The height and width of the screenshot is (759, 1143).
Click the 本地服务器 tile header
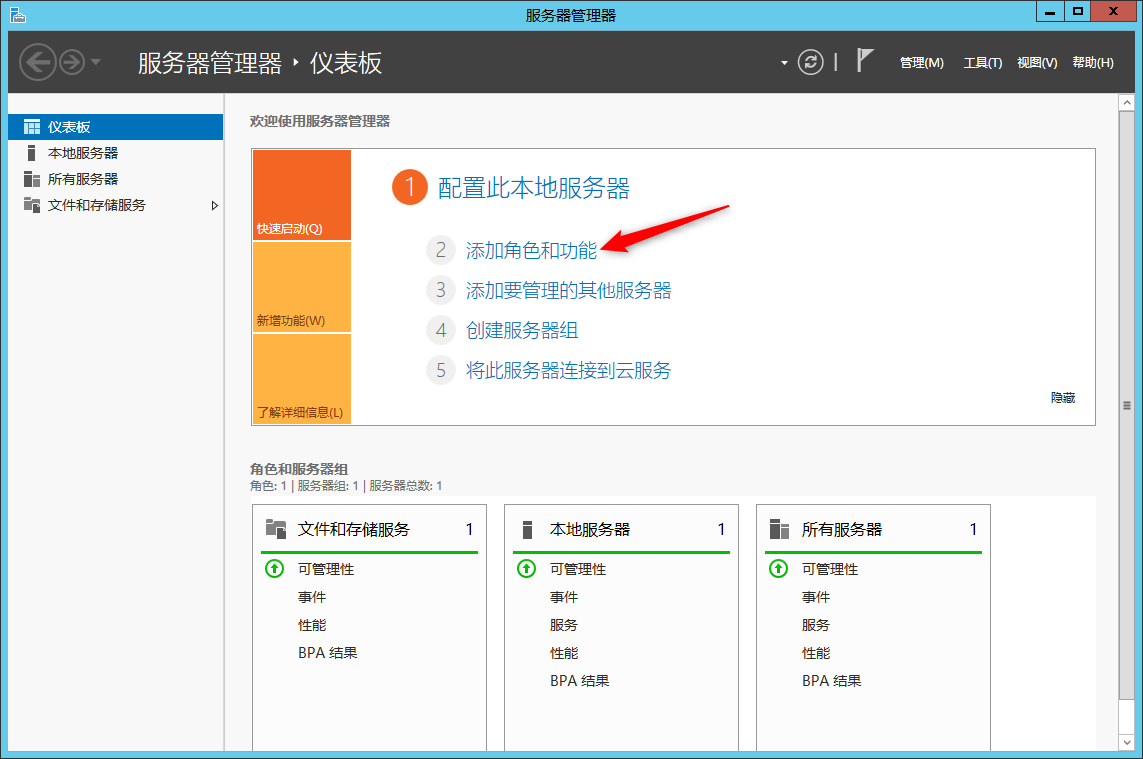[x=621, y=529]
